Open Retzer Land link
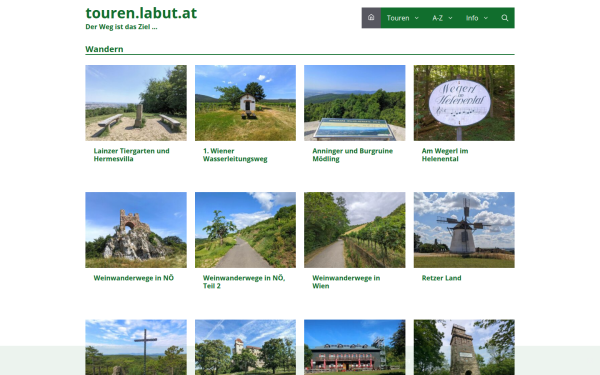Viewport: 600px width, 375px height. (x=441, y=278)
